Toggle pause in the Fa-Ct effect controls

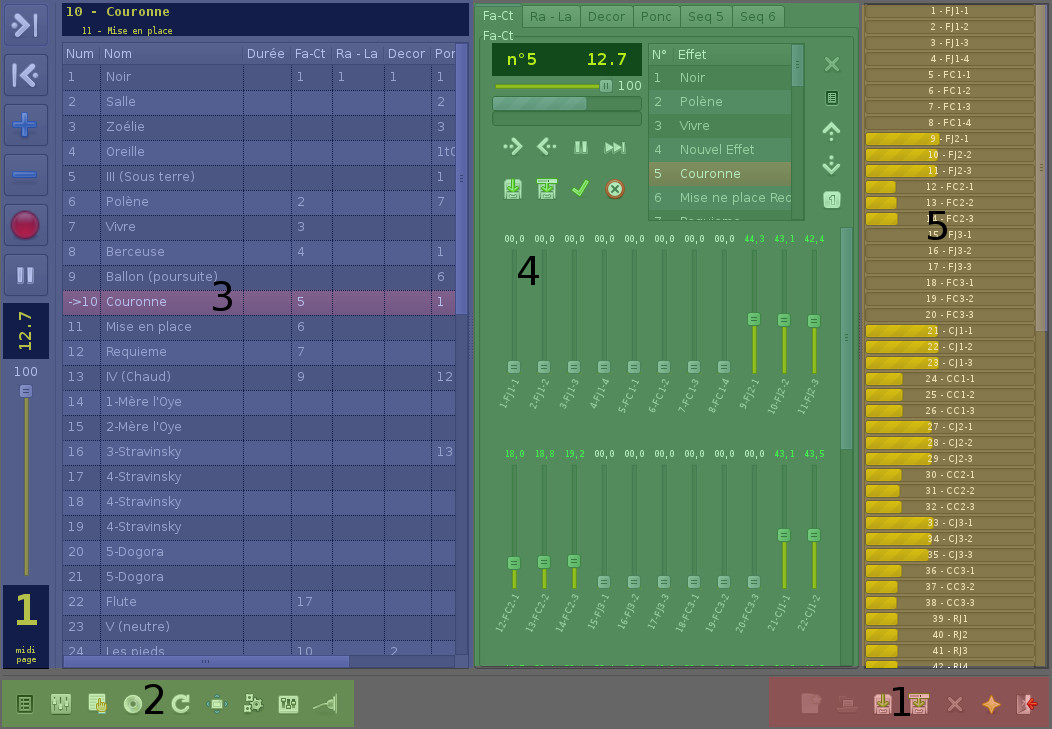(x=581, y=147)
